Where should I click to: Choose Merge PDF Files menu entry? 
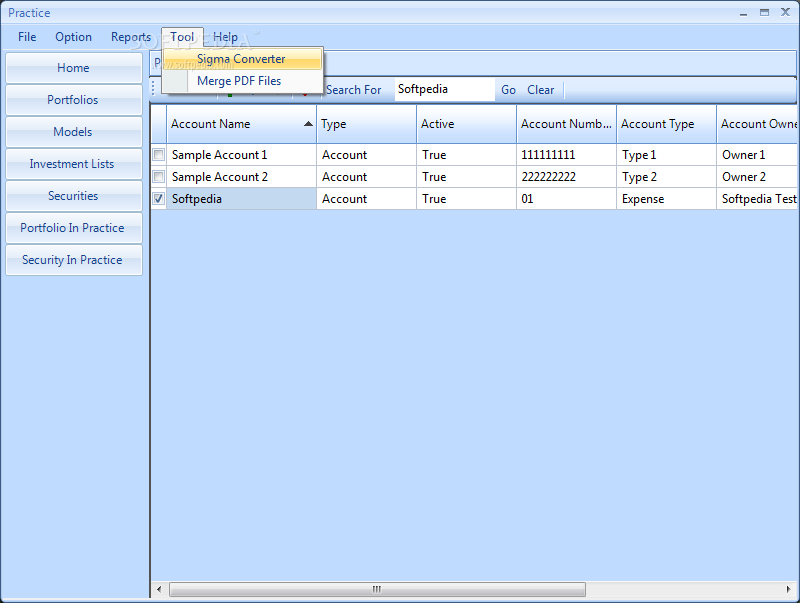coord(242,81)
